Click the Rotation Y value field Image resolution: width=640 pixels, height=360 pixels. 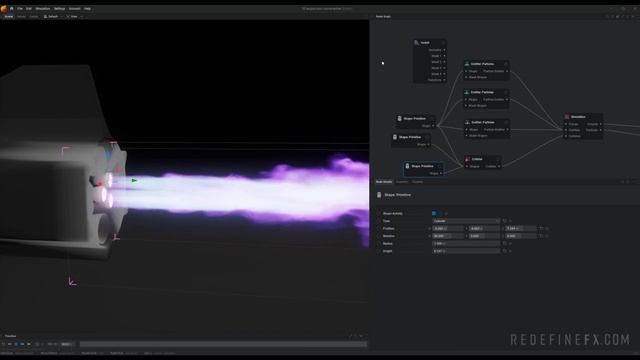coord(484,236)
